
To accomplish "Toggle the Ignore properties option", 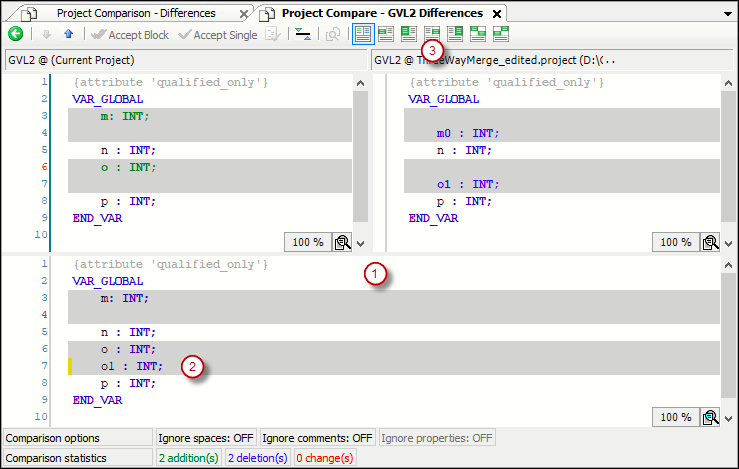I will (436, 438).
